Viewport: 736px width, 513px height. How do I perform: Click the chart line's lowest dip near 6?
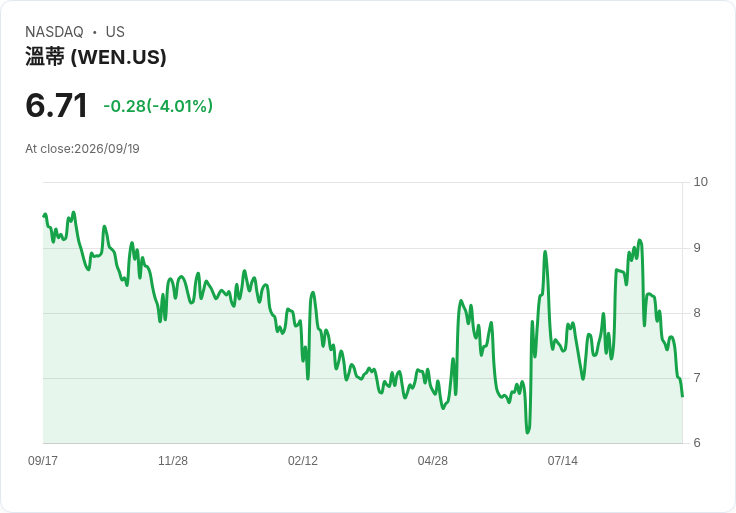pos(528,432)
